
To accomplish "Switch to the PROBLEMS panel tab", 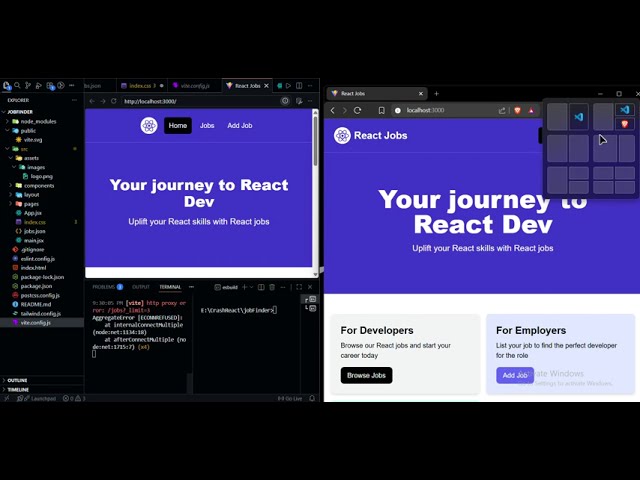I will [x=107, y=287].
